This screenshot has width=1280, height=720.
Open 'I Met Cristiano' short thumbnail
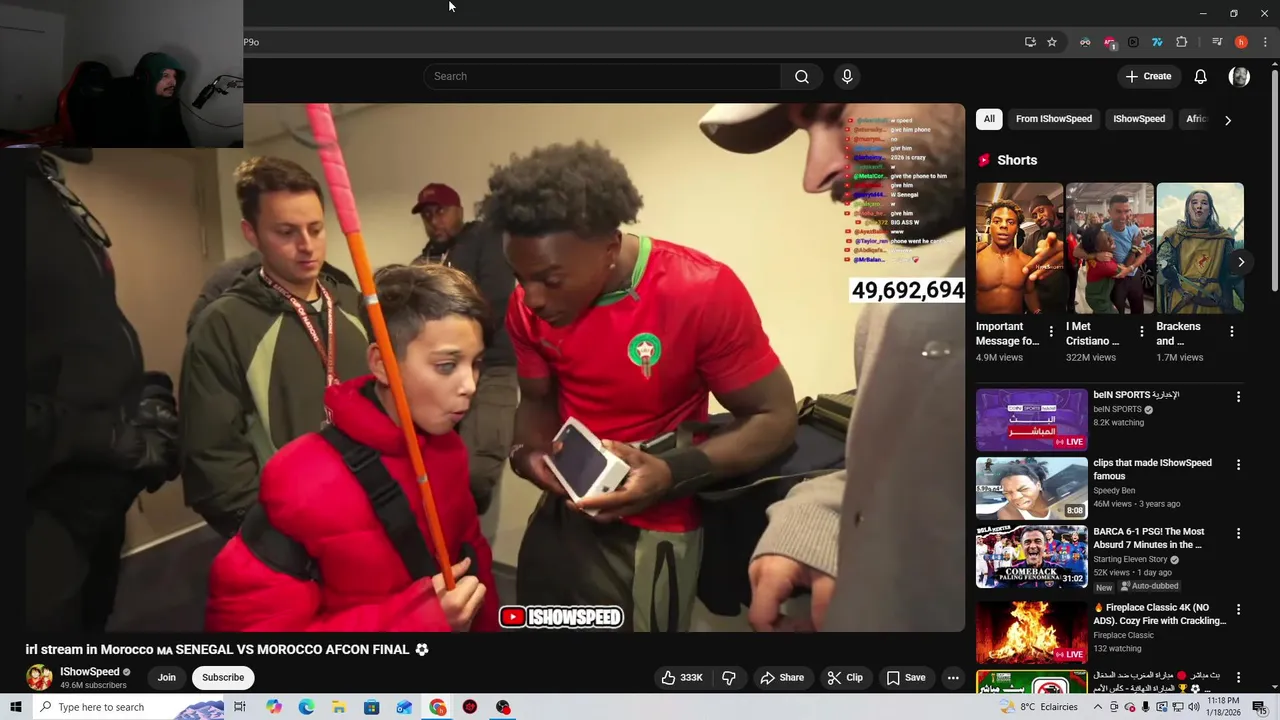[x=1110, y=248]
